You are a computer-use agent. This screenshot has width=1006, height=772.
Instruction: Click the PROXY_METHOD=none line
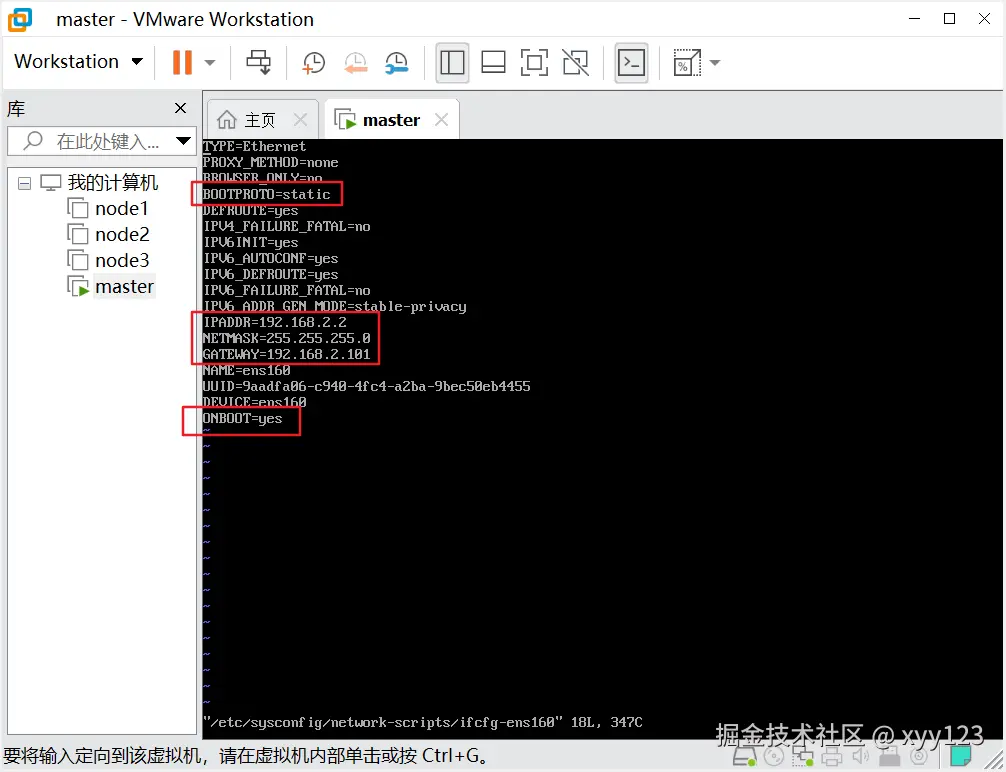coord(271,162)
